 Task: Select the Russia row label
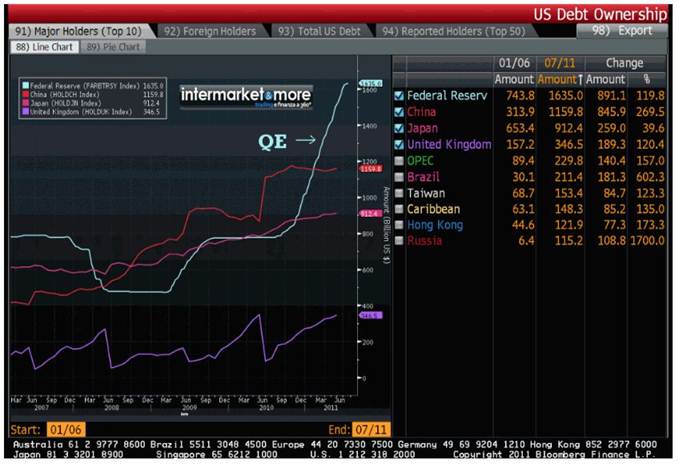424,241
